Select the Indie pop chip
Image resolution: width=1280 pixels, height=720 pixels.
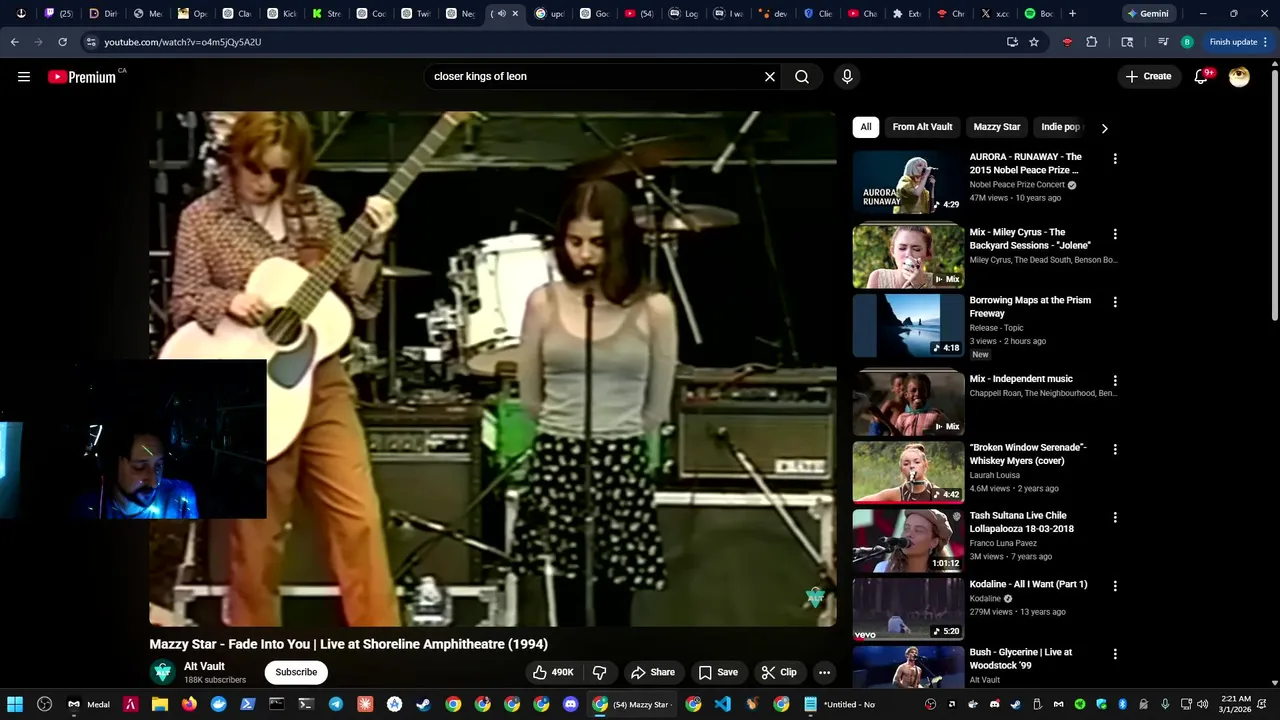coord(1060,127)
